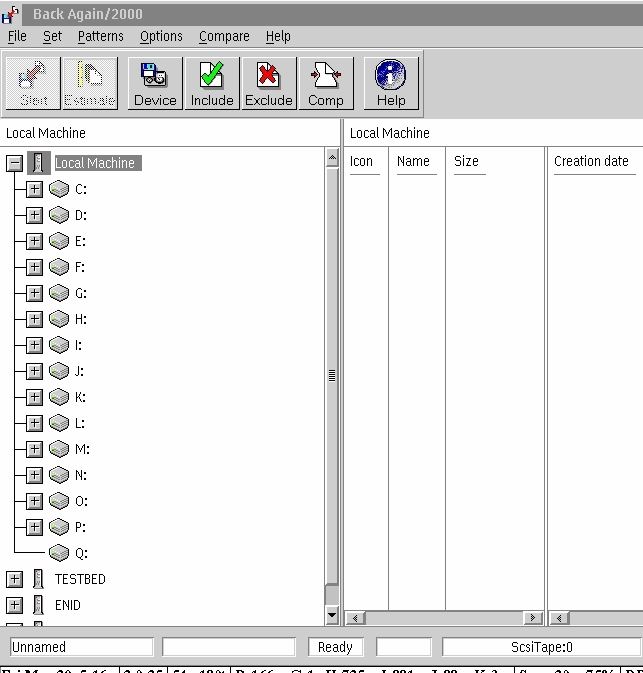Collapse the Local Machine tree node
The image size is (643, 673).
coord(15,163)
